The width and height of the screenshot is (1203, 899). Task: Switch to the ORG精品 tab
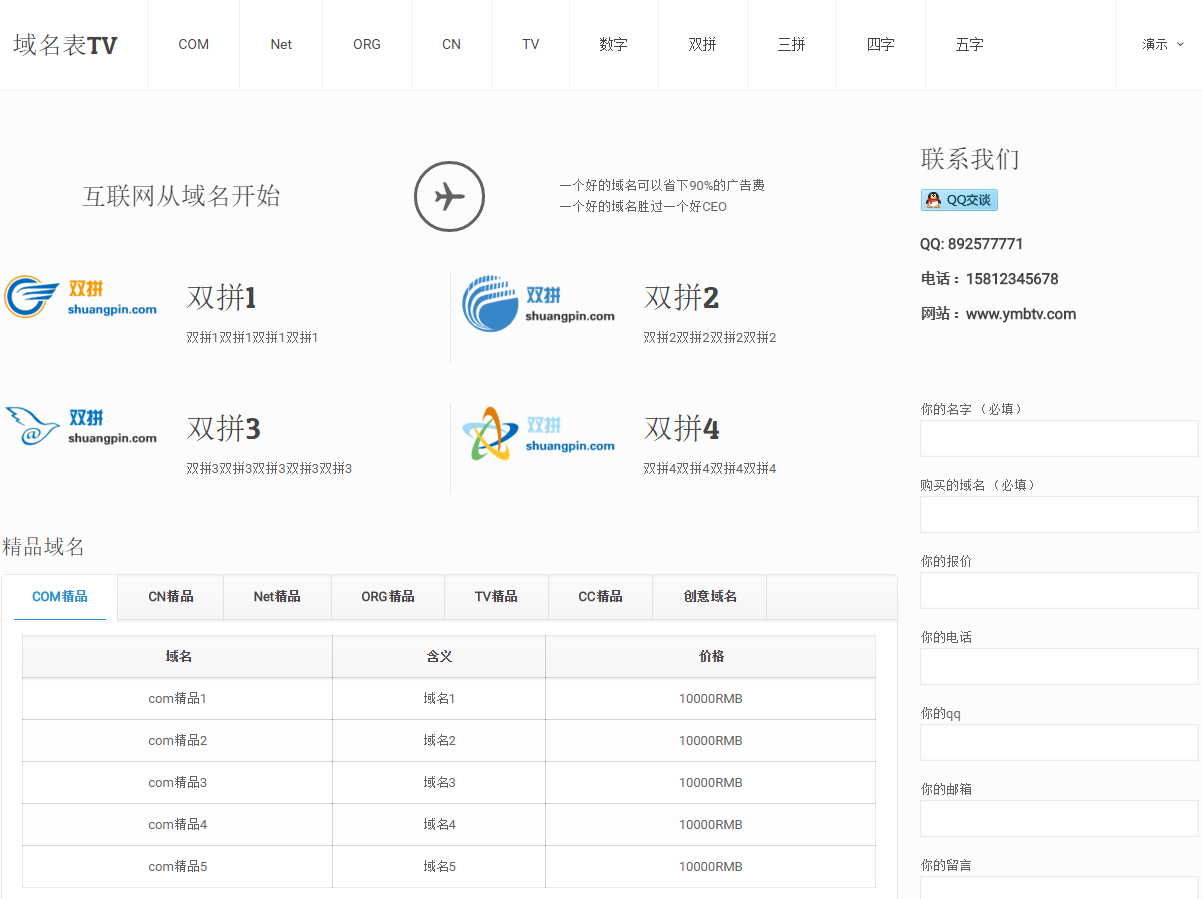(388, 597)
